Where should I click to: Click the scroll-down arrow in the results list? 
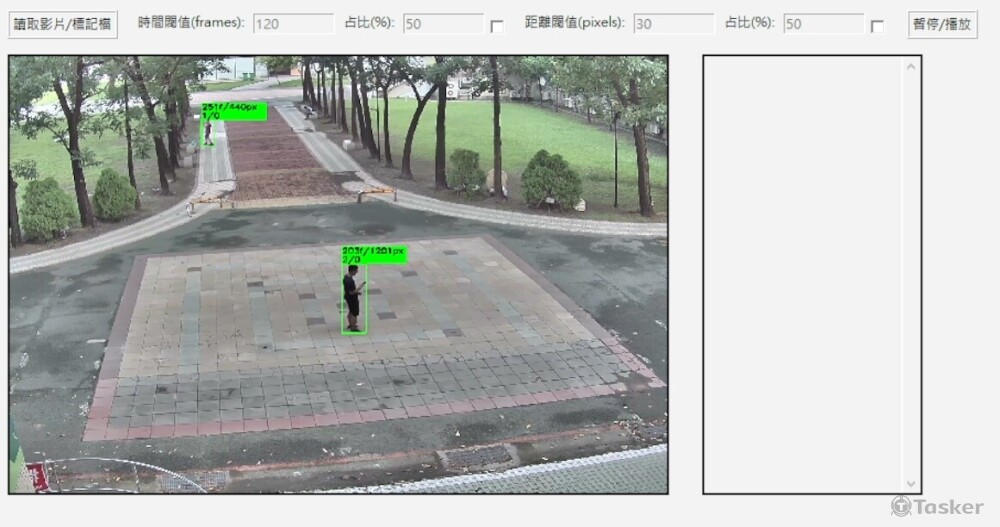(910, 482)
